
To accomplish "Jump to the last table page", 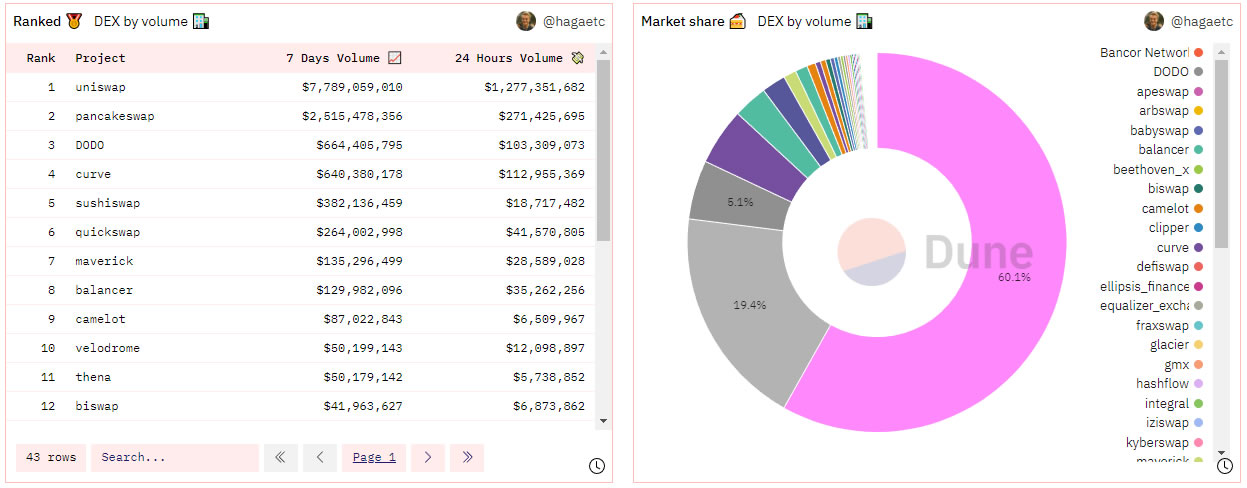I will coord(467,458).
